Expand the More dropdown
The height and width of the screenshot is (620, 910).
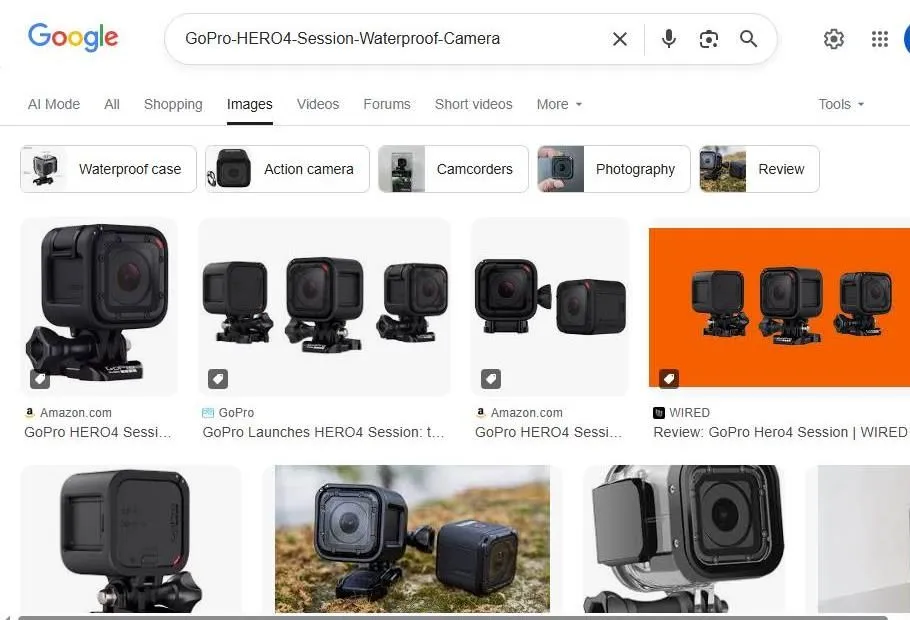click(x=559, y=104)
